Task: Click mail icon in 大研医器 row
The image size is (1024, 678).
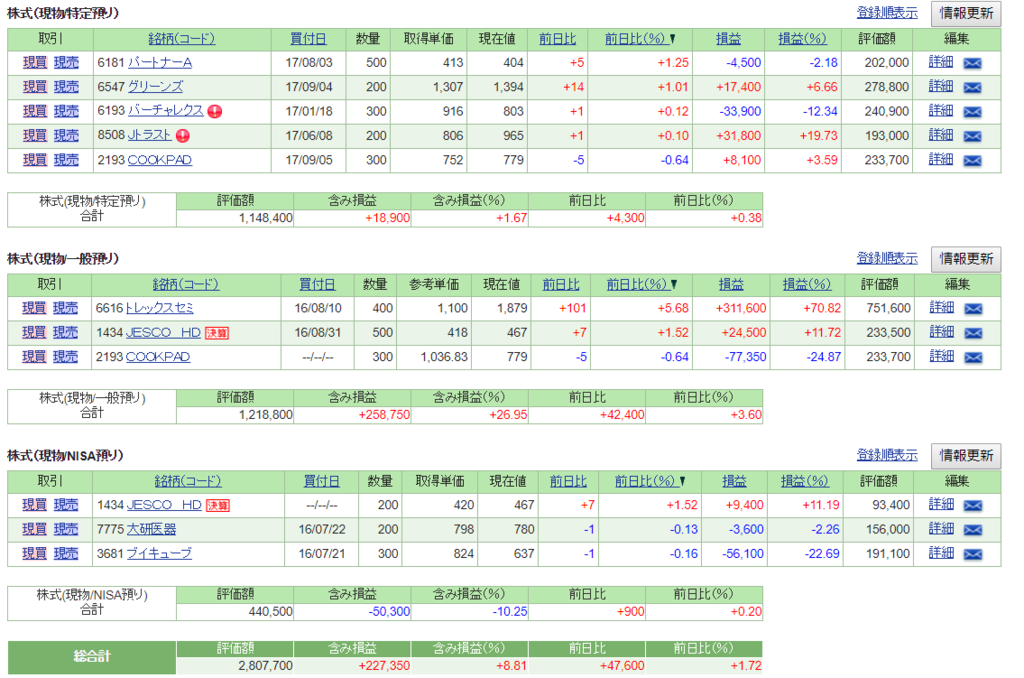Action: (x=973, y=530)
